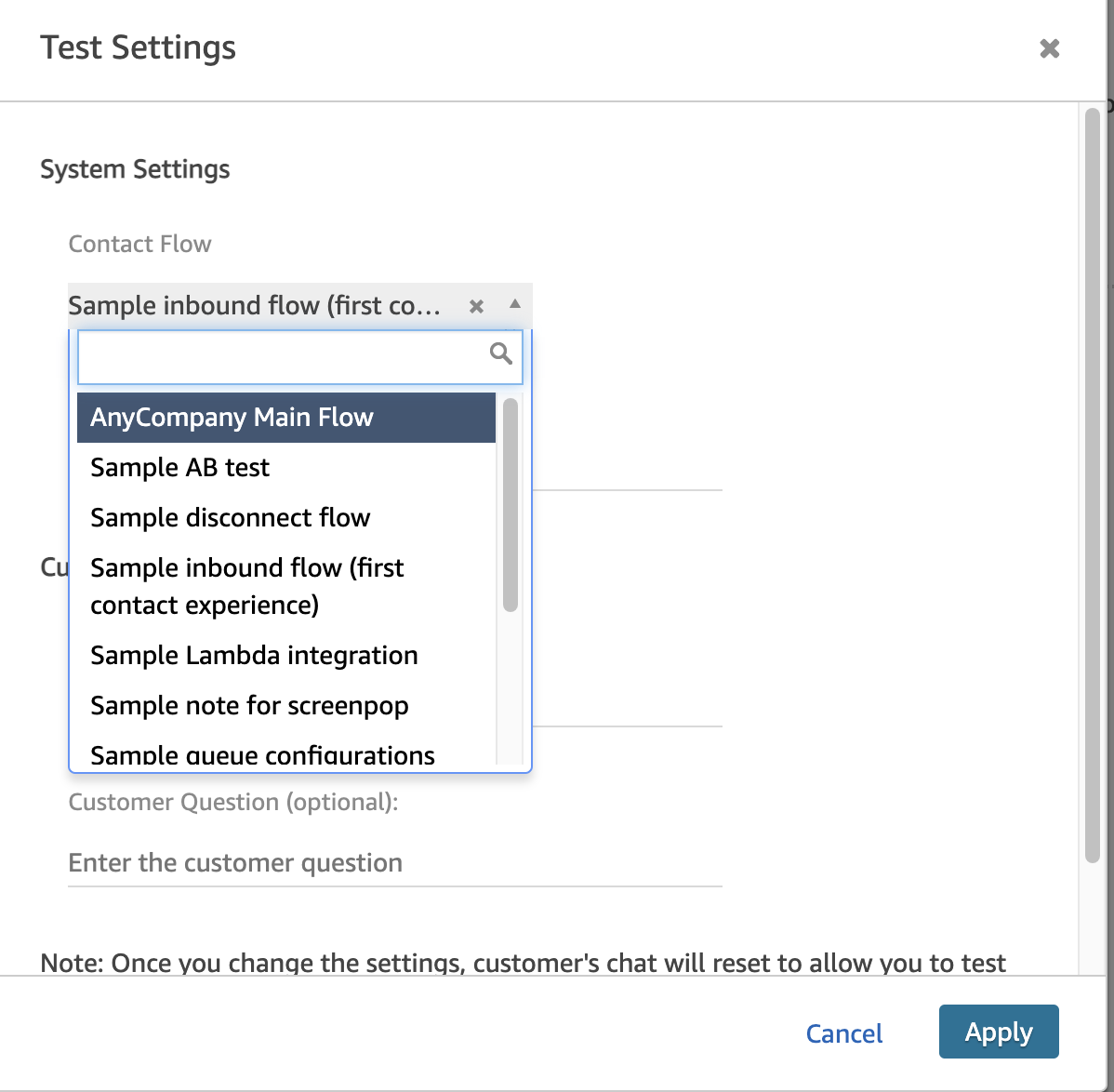This screenshot has width=1114, height=1092.
Task: Apply the test settings
Action: [998, 1032]
